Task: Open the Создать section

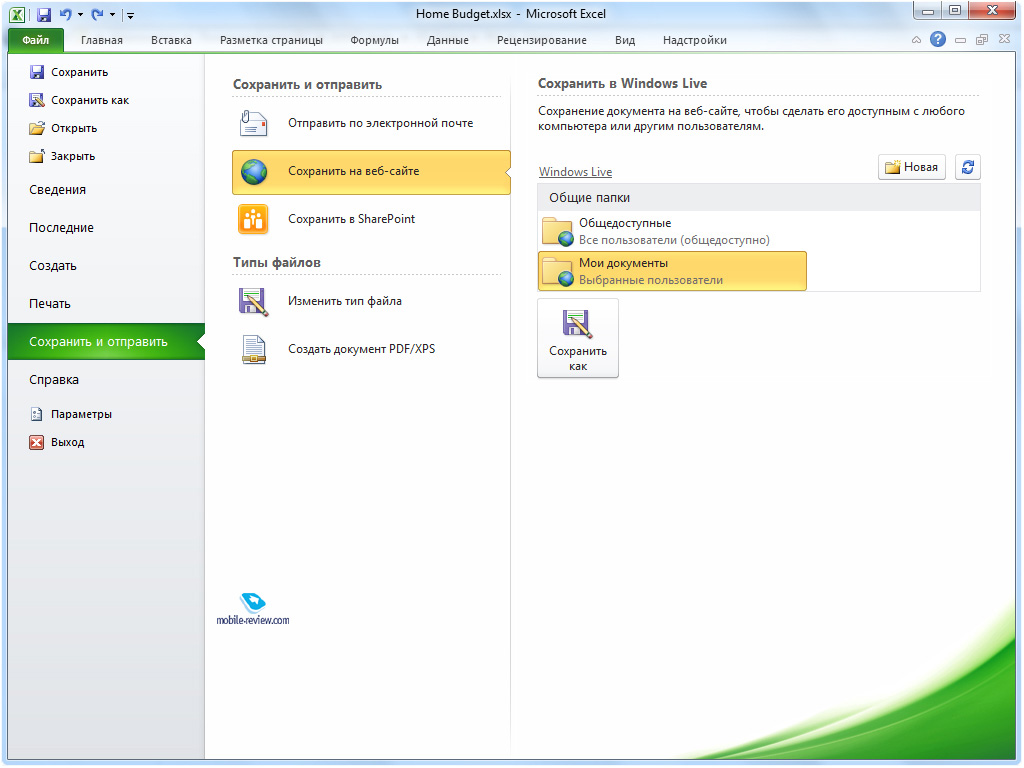Action: click(x=53, y=266)
